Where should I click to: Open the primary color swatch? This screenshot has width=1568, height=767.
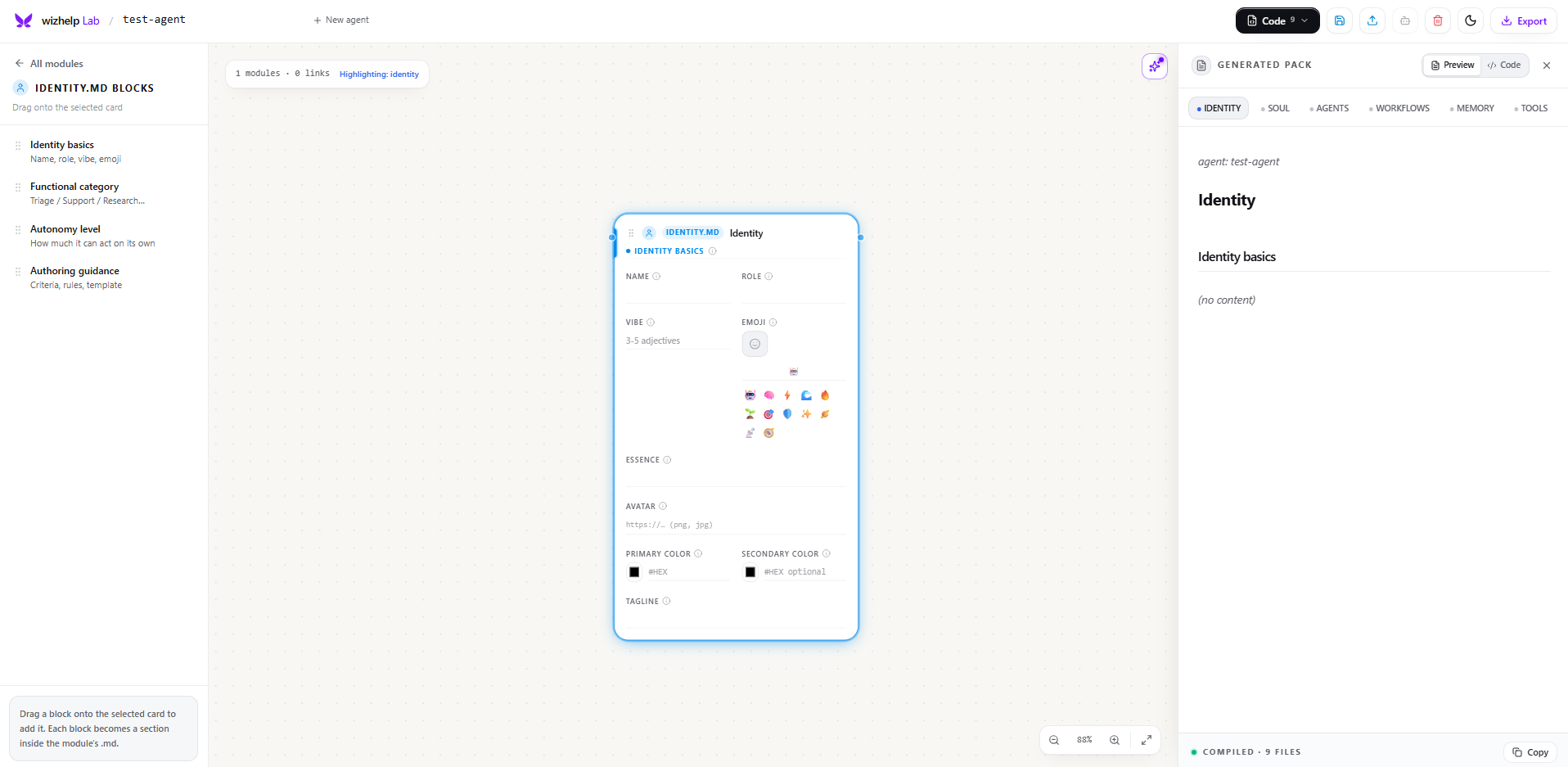coord(634,572)
